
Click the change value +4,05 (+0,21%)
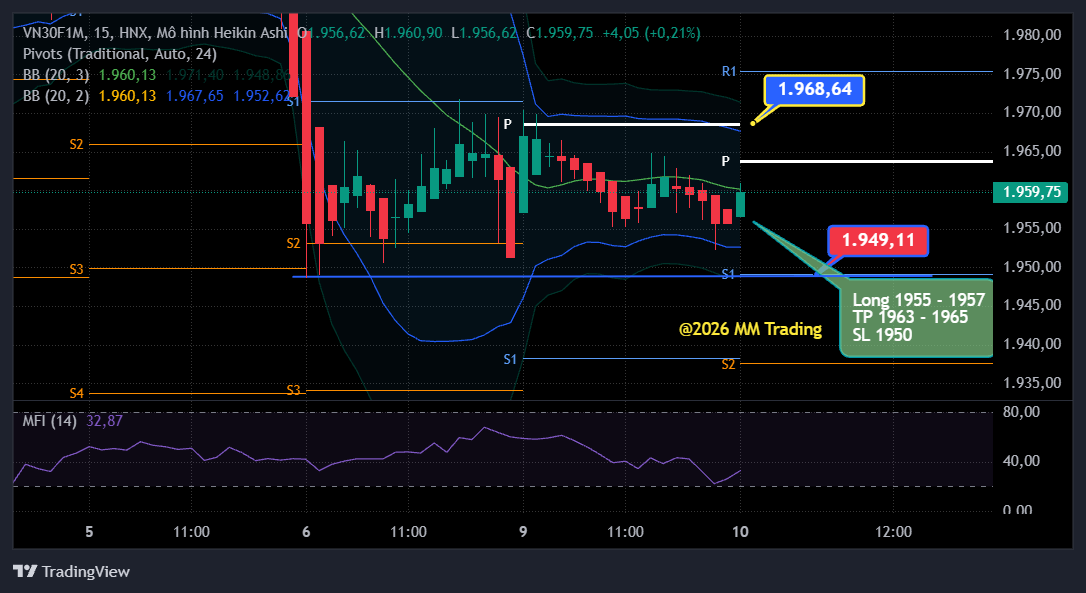point(651,33)
